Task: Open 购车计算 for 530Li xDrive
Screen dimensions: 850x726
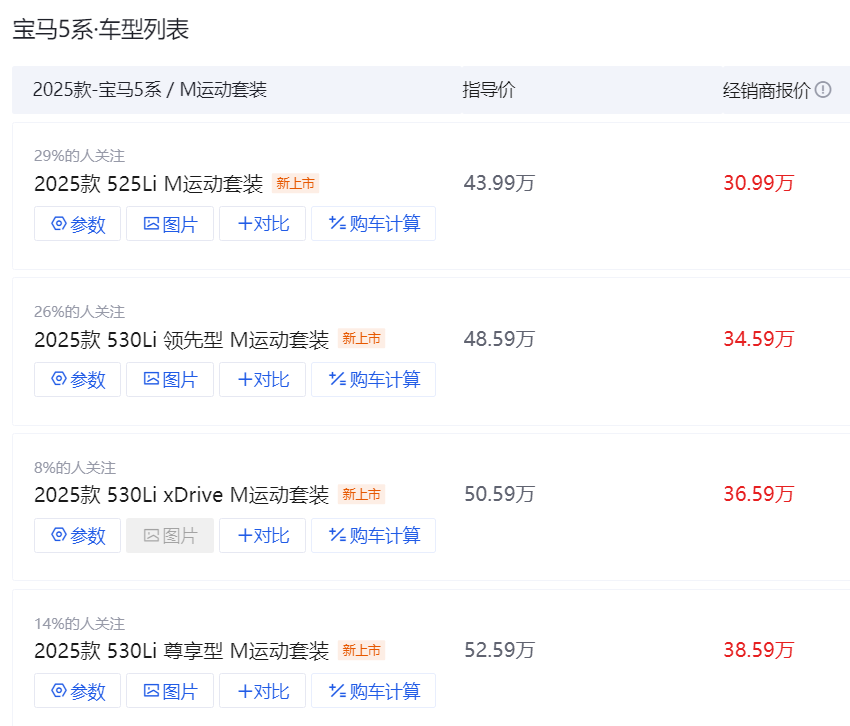Action: (x=374, y=536)
